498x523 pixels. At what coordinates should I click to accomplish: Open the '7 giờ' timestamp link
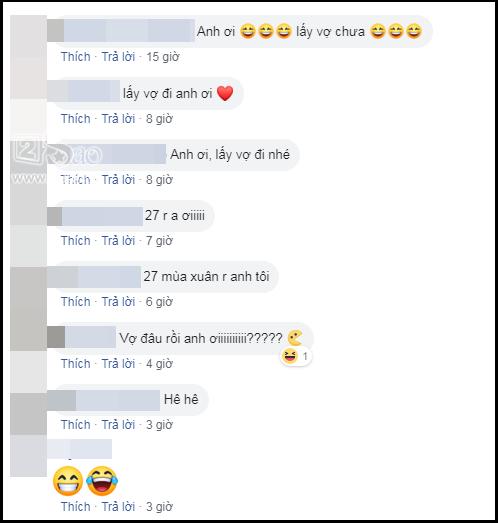point(159,241)
